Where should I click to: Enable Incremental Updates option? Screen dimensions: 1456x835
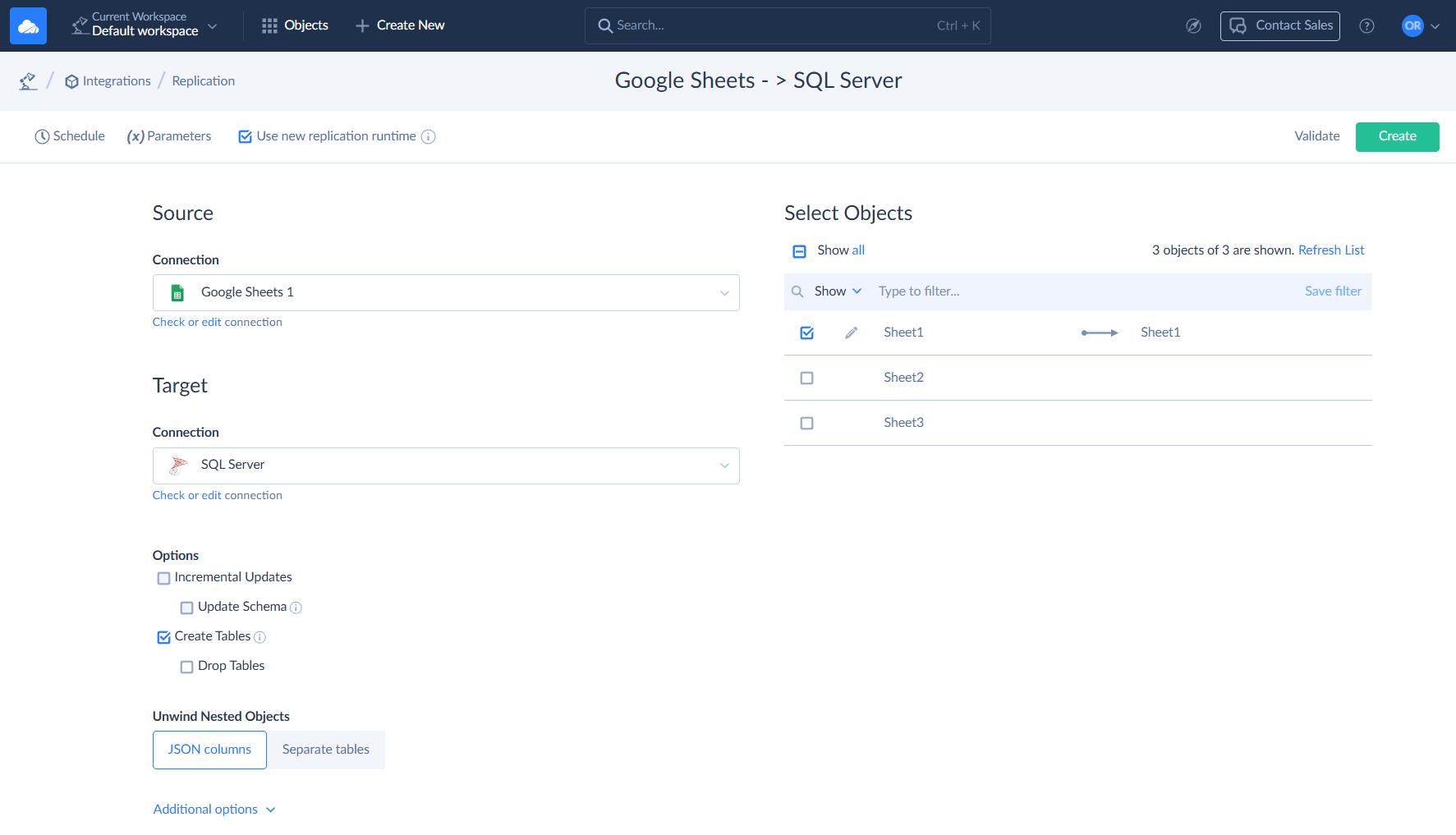coord(163,578)
